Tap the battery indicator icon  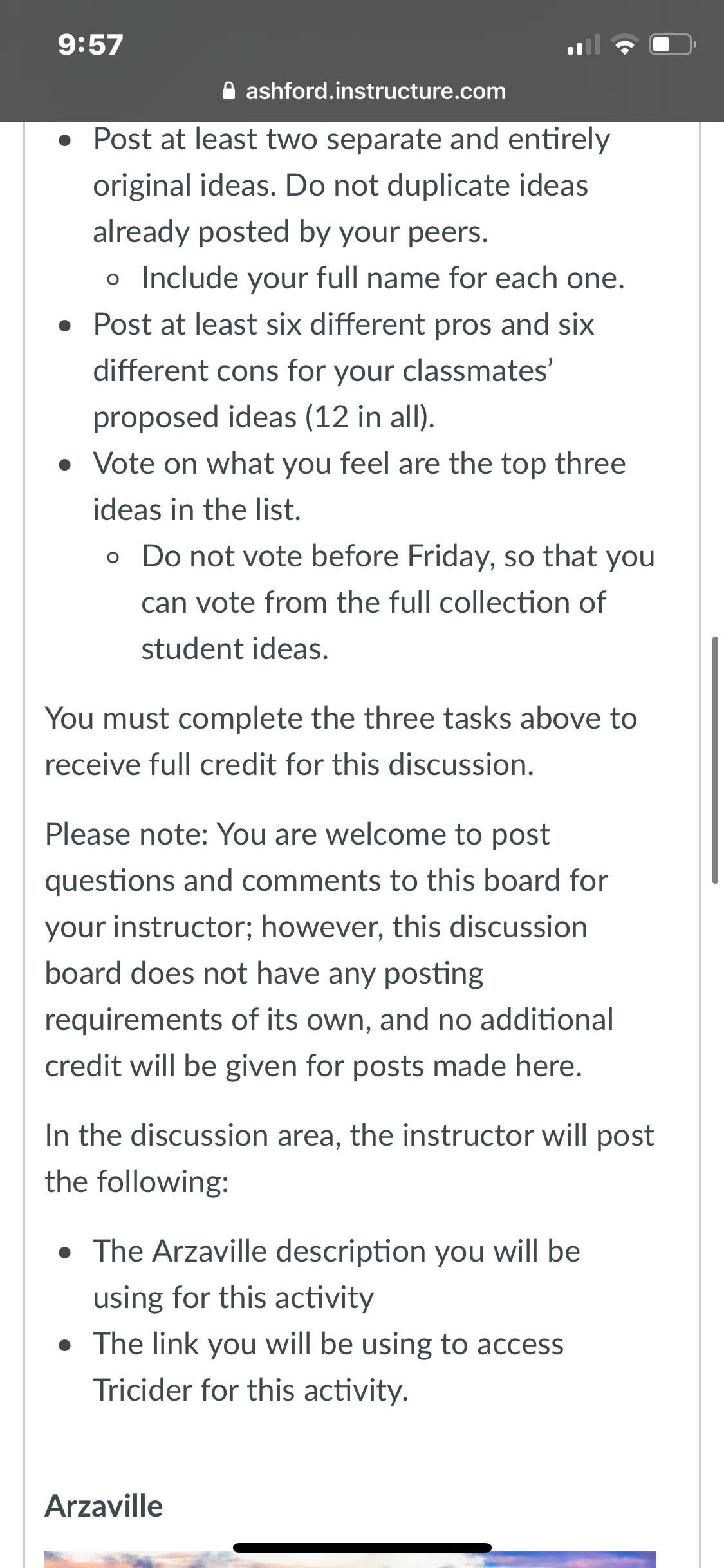pos(672,45)
